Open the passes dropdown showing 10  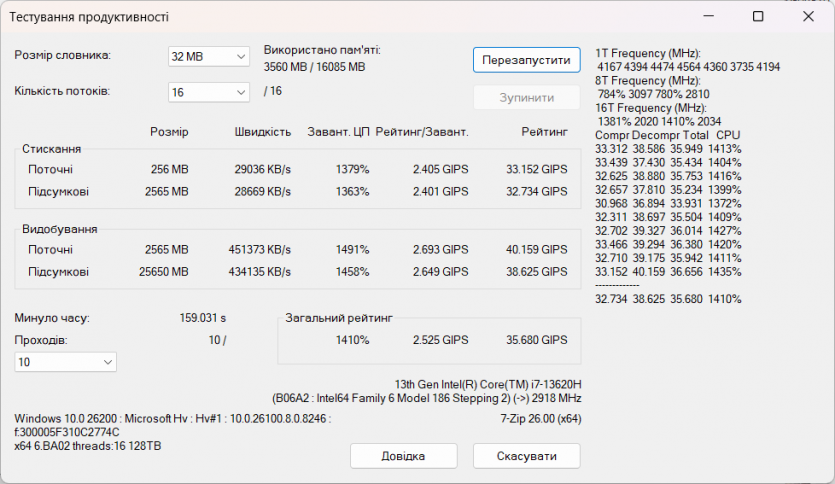(x=65, y=361)
